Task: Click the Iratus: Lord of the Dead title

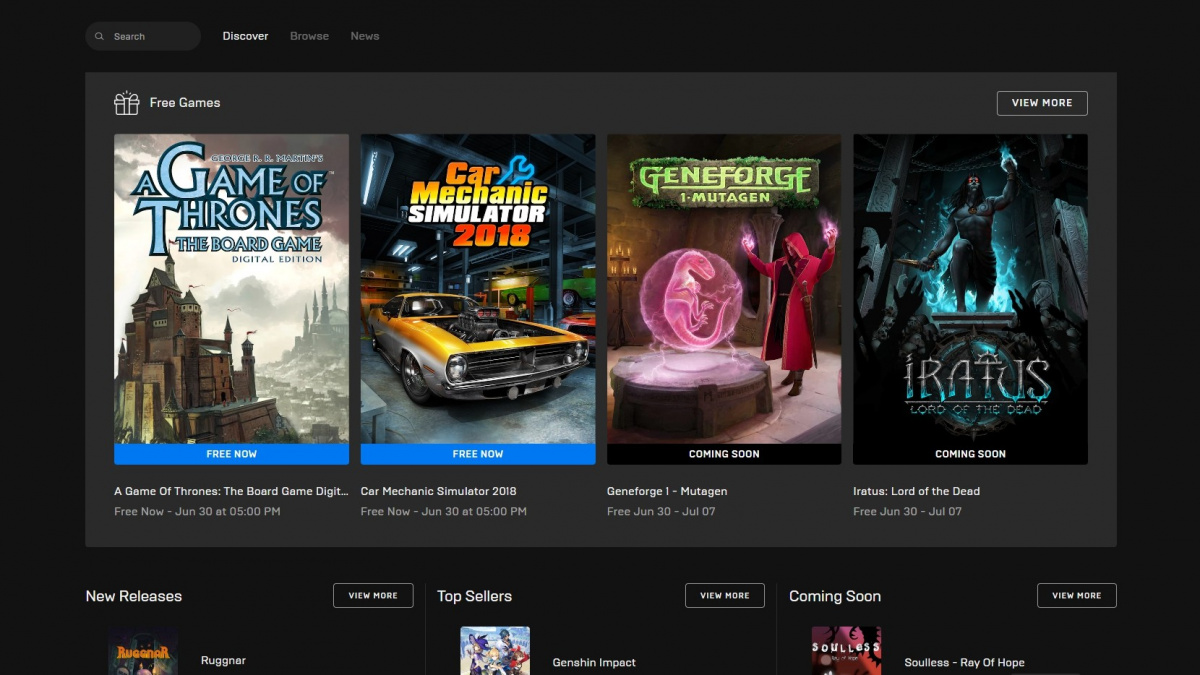Action: click(916, 491)
